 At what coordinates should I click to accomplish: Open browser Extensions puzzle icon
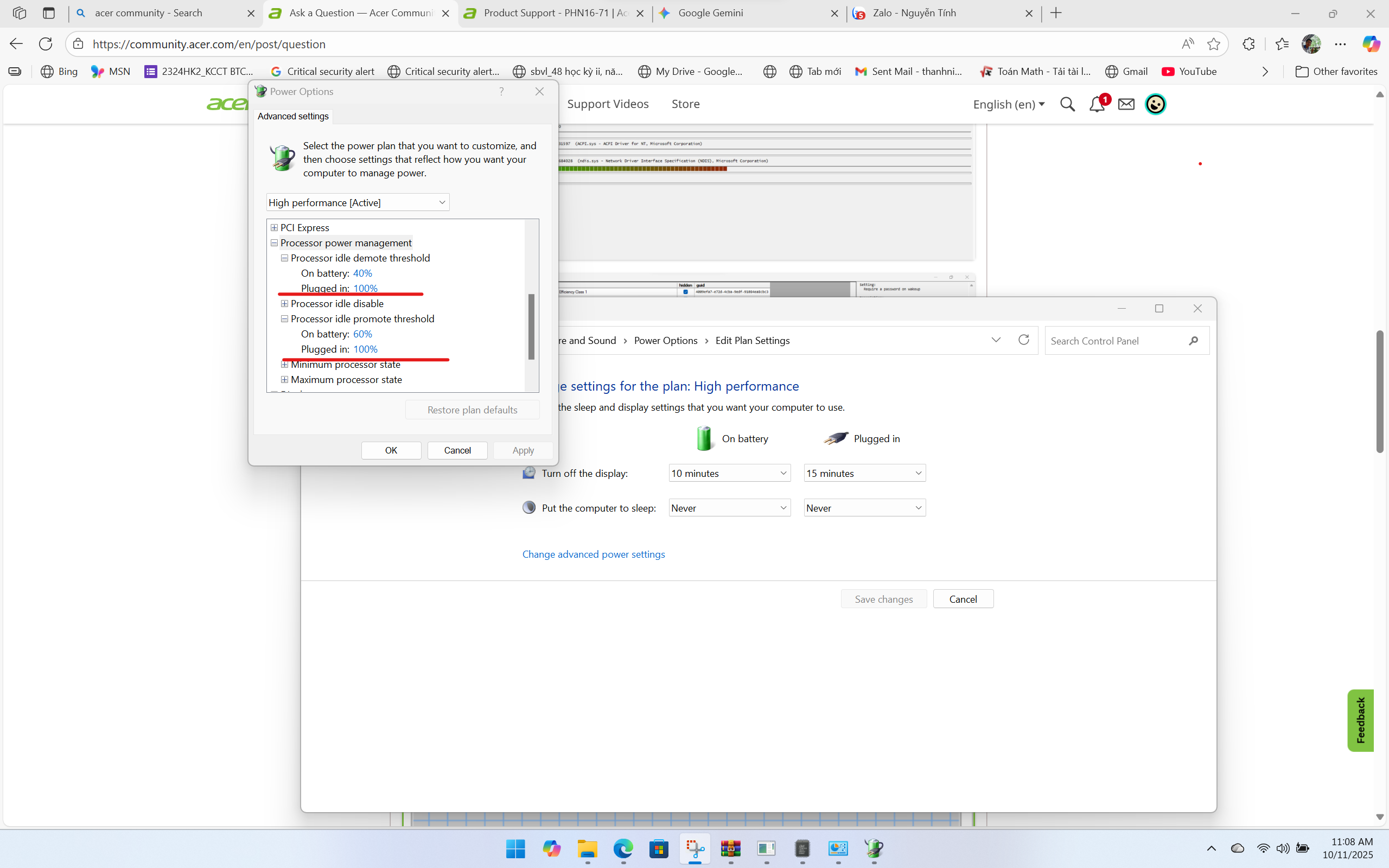(1248, 44)
